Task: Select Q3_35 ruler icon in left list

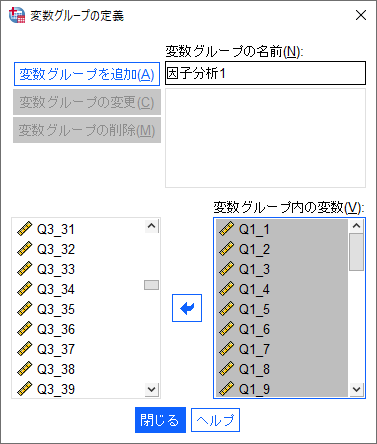Action: point(24,309)
